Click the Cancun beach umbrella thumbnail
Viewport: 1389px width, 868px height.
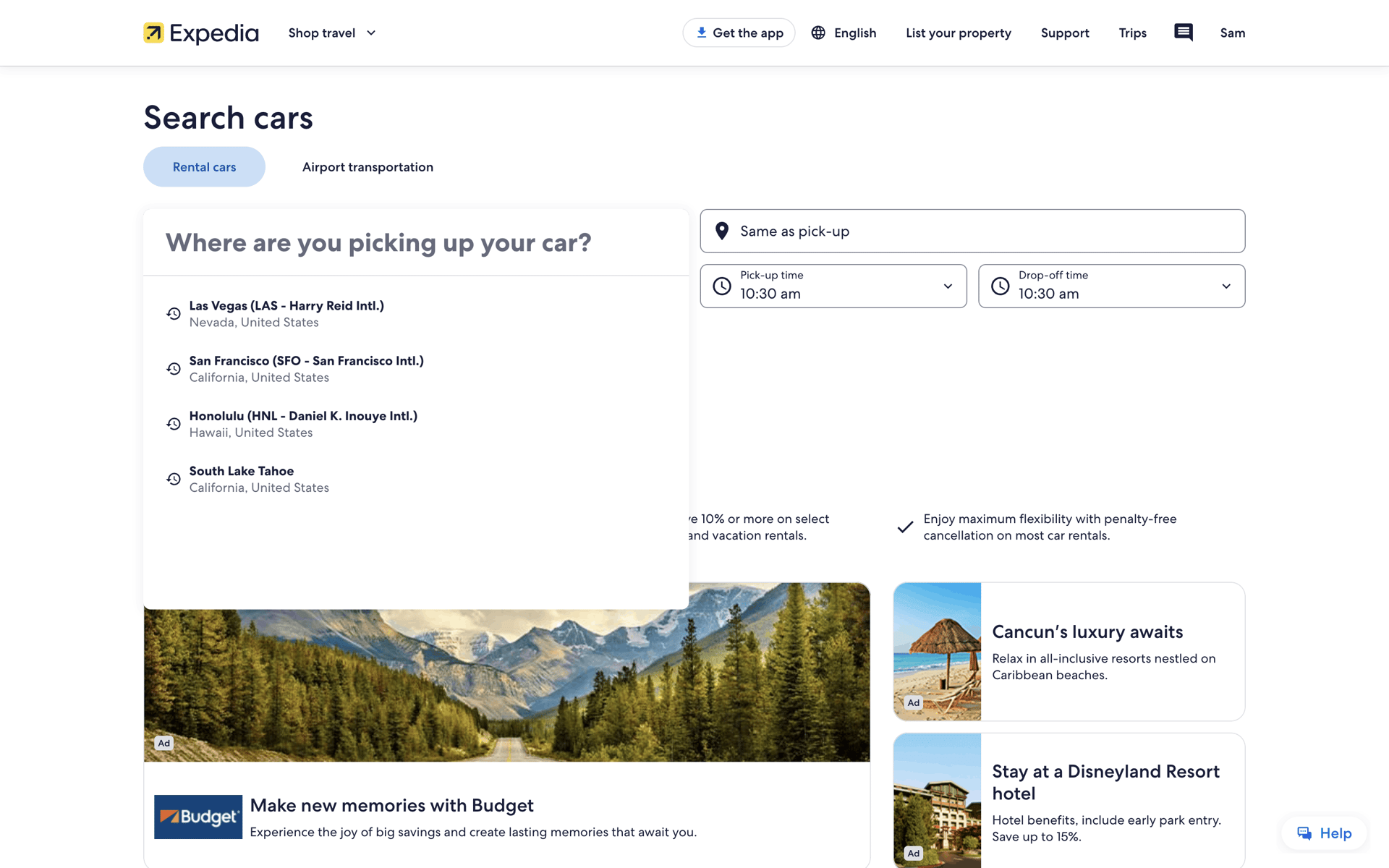tap(938, 652)
